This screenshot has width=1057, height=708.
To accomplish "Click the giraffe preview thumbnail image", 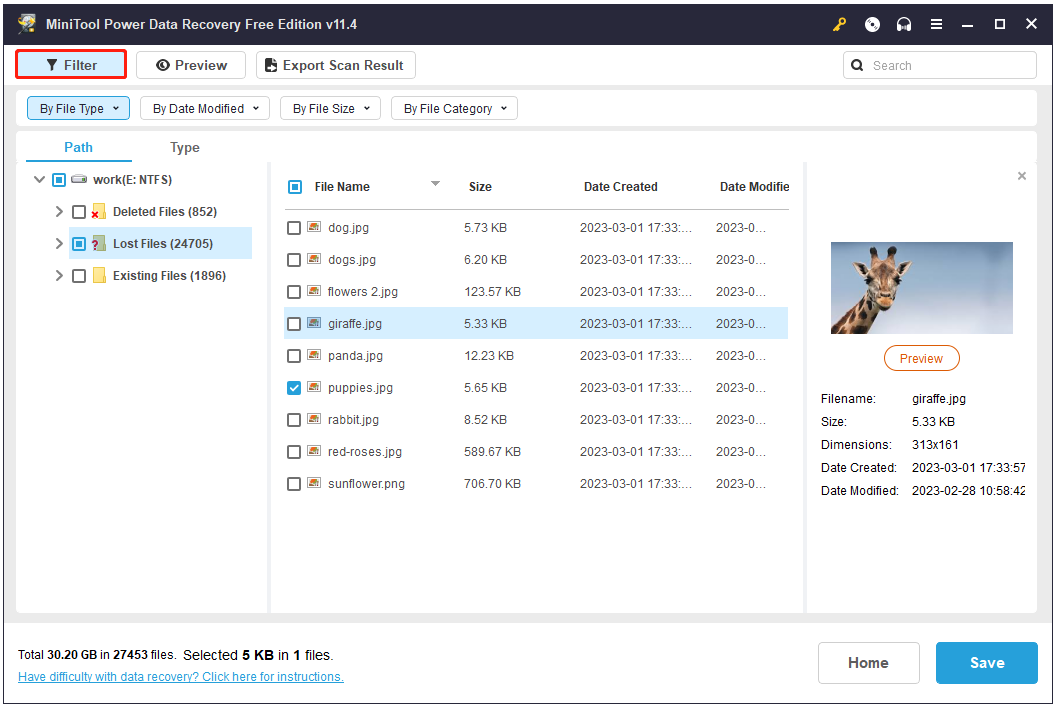I will tap(921, 288).
